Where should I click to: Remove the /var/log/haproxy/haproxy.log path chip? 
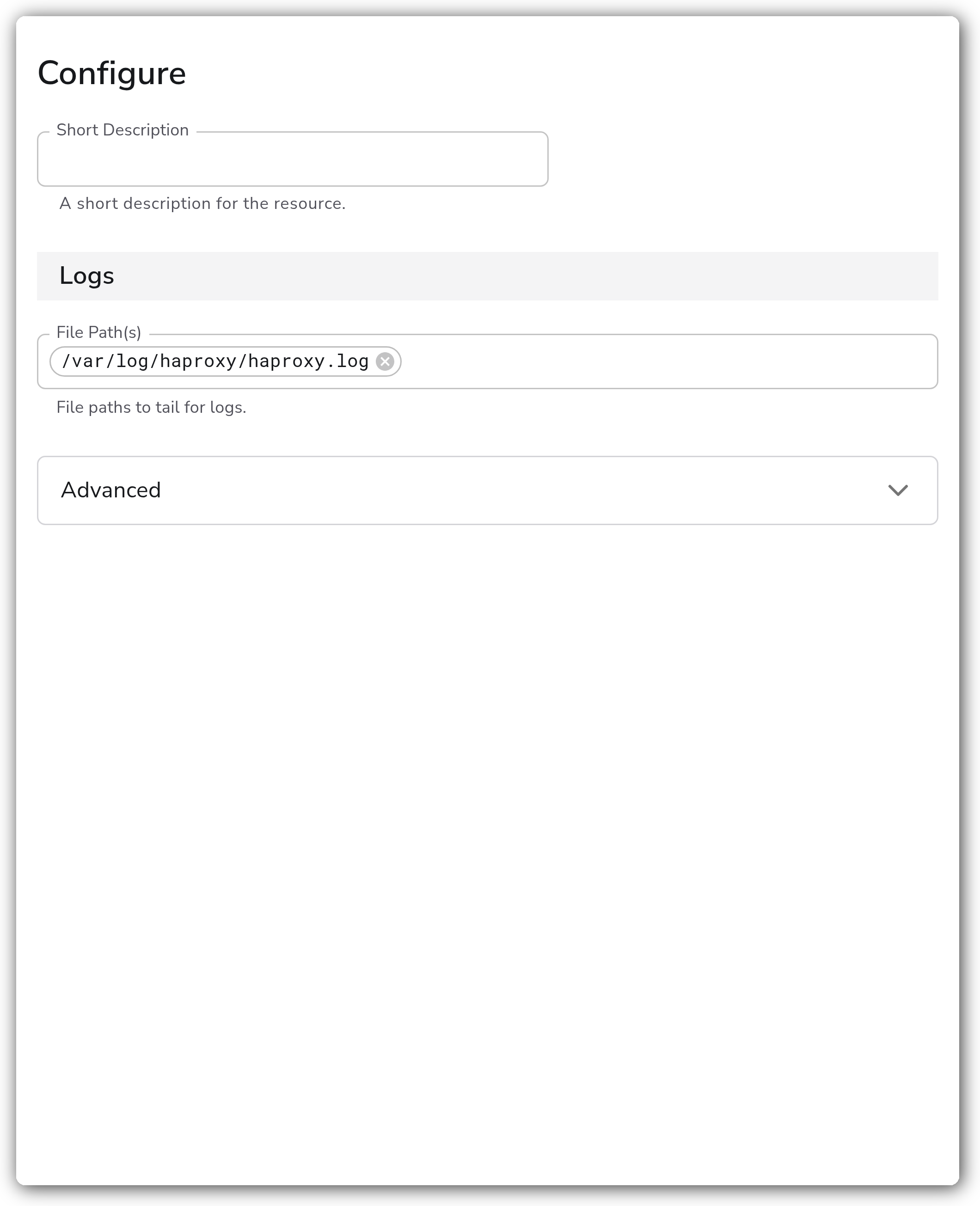385,361
